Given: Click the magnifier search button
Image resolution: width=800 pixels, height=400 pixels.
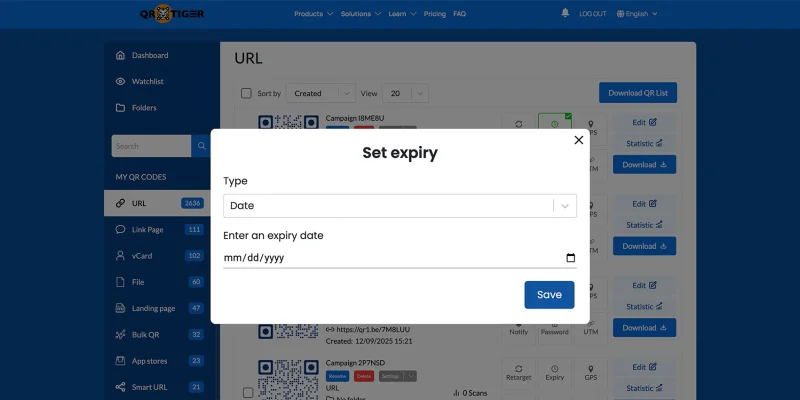Looking at the screenshot, I should (x=202, y=146).
